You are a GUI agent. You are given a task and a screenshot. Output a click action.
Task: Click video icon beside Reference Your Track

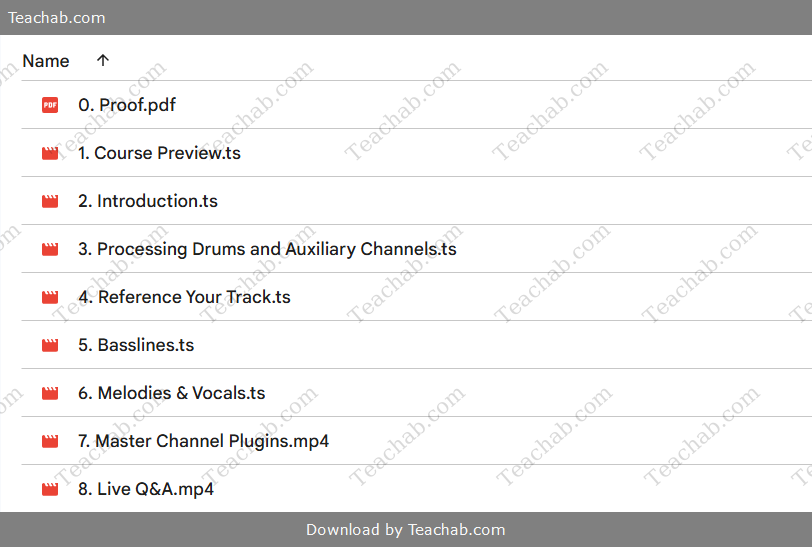tap(50, 297)
